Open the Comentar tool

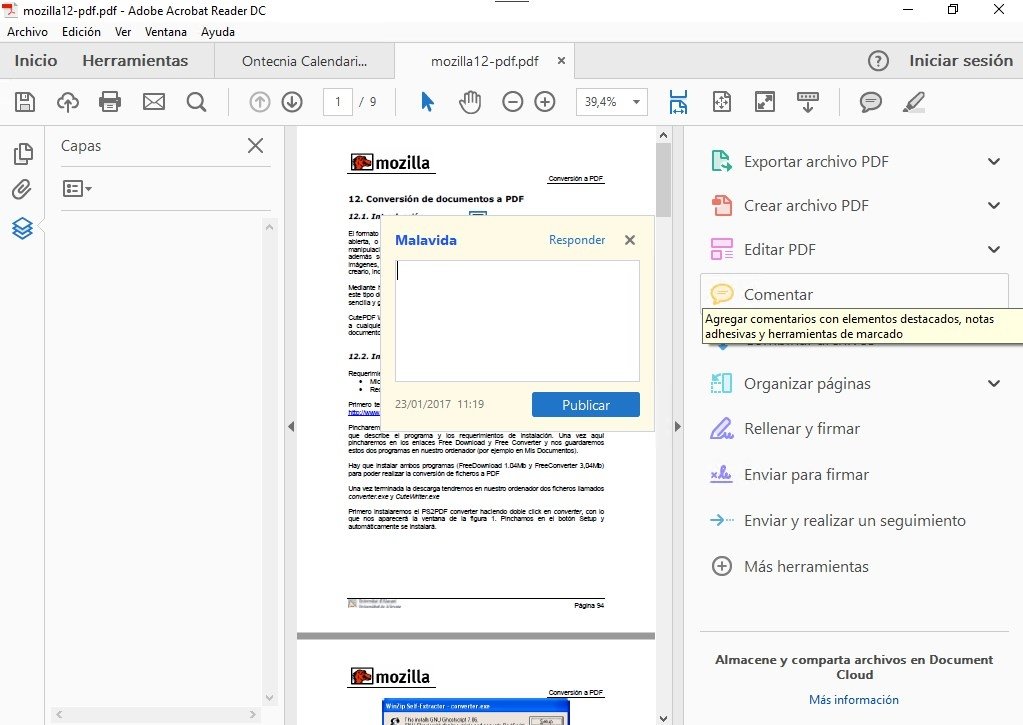click(855, 294)
